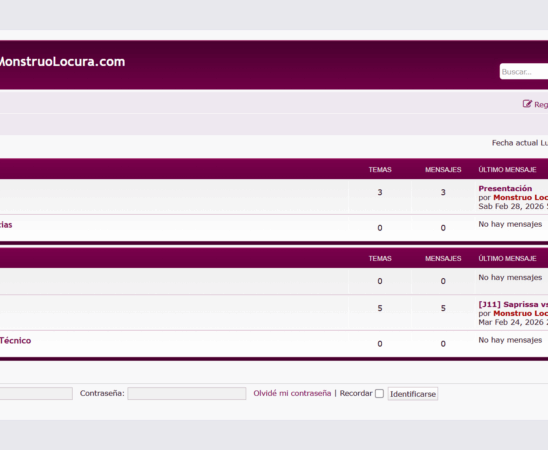Click the Técnico row's 'No hay mensajes' text
The height and width of the screenshot is (450, 548).
pos(510,340)
